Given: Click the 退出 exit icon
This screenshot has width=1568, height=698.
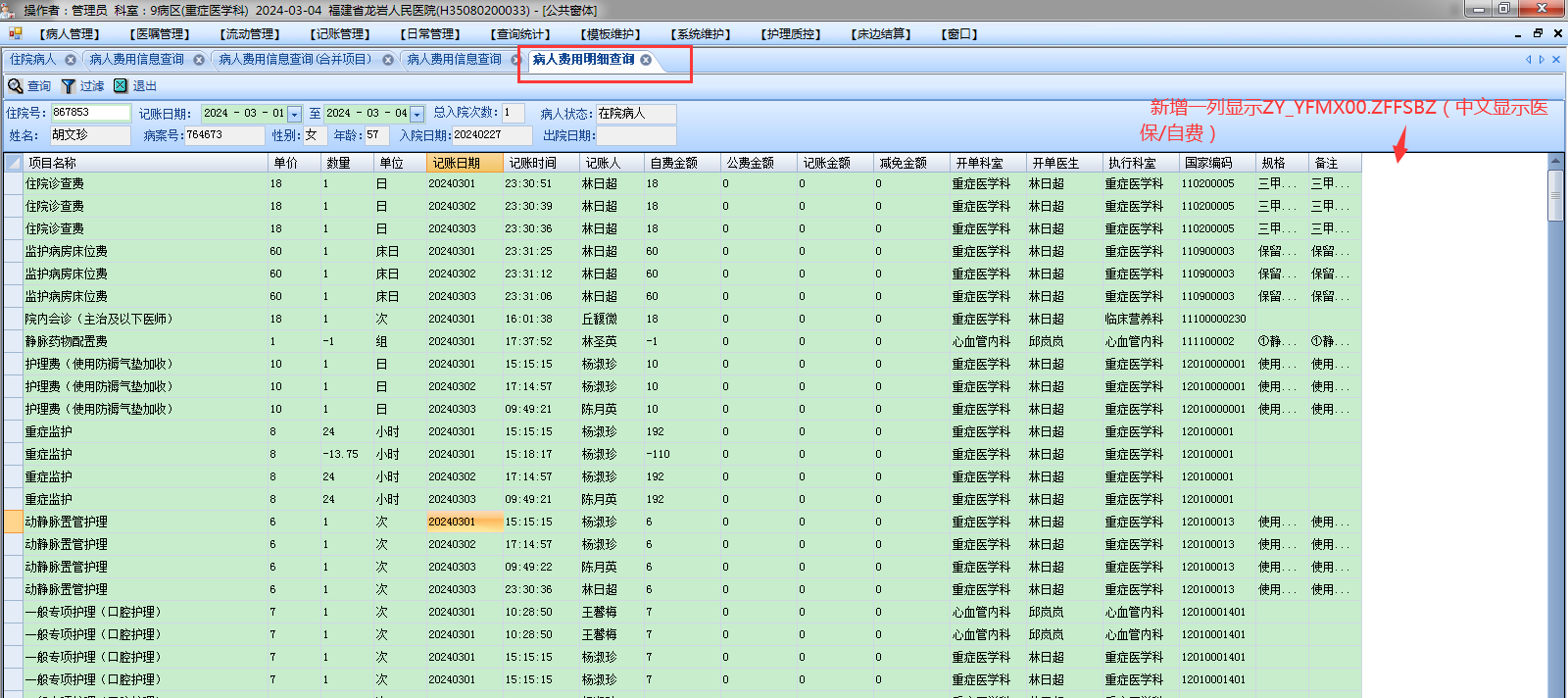Looking at the screenshot, I should (121, 86).
